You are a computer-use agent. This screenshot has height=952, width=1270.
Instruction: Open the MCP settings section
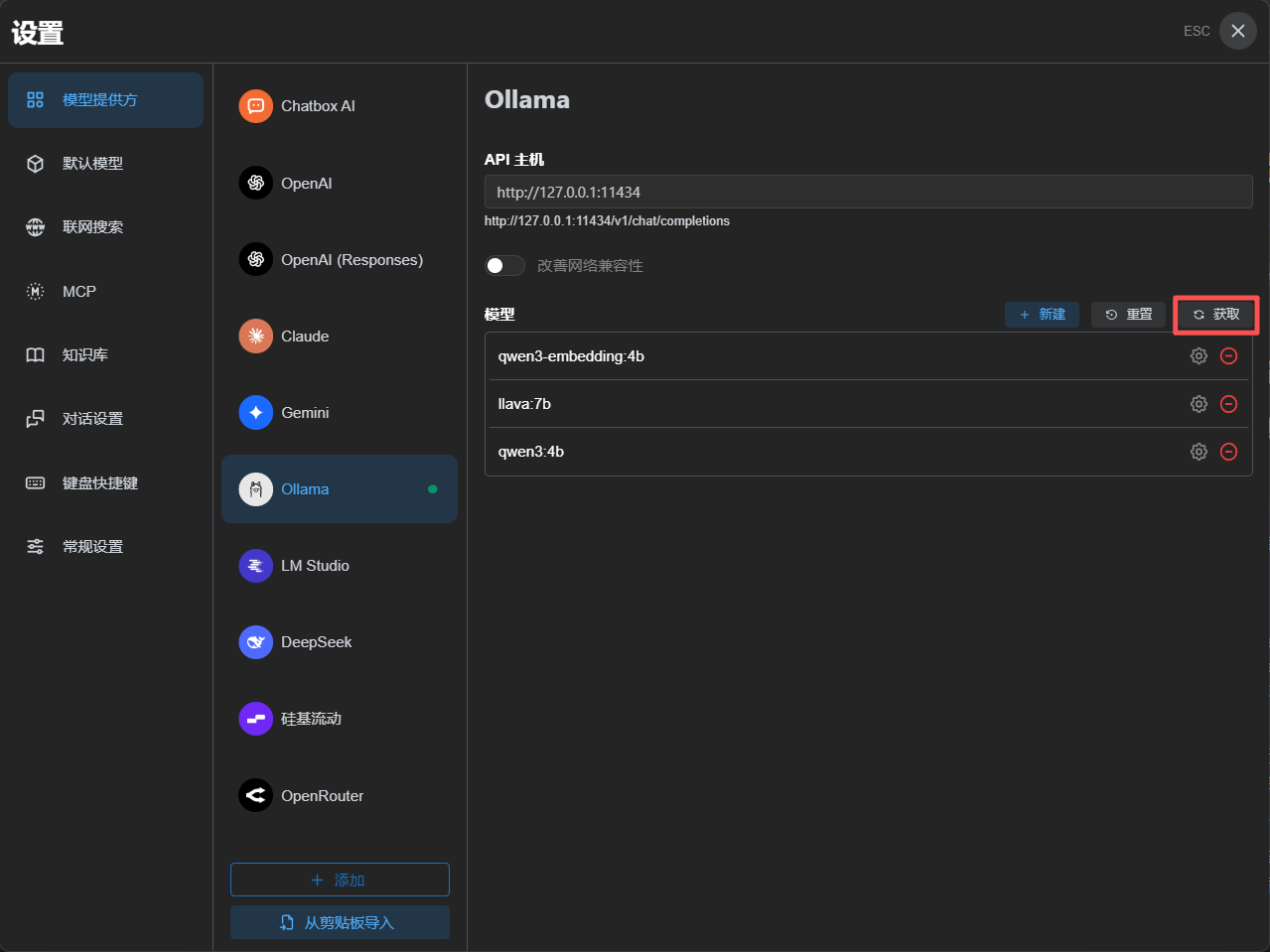pyautogui.click(x=105, y=291)
